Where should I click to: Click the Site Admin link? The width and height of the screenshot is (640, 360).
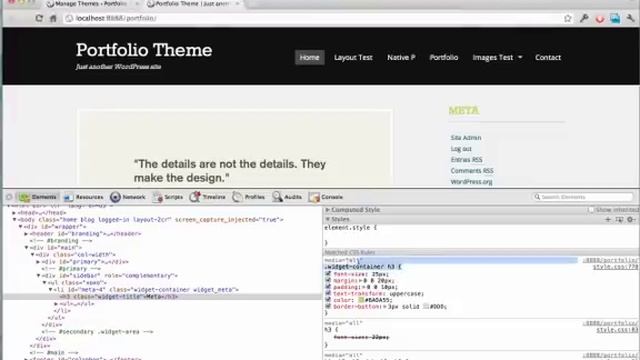tap(466, 138)
